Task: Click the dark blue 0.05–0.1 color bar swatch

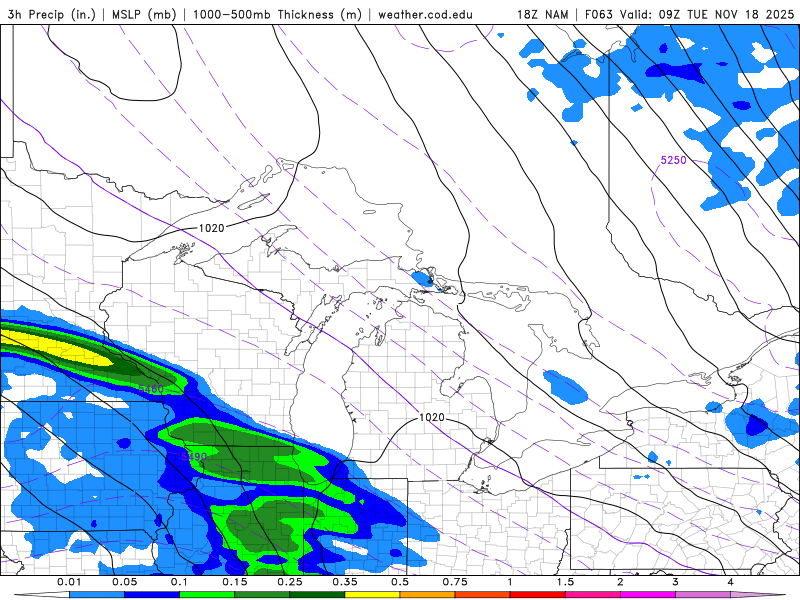Action: tap(152, 595)
